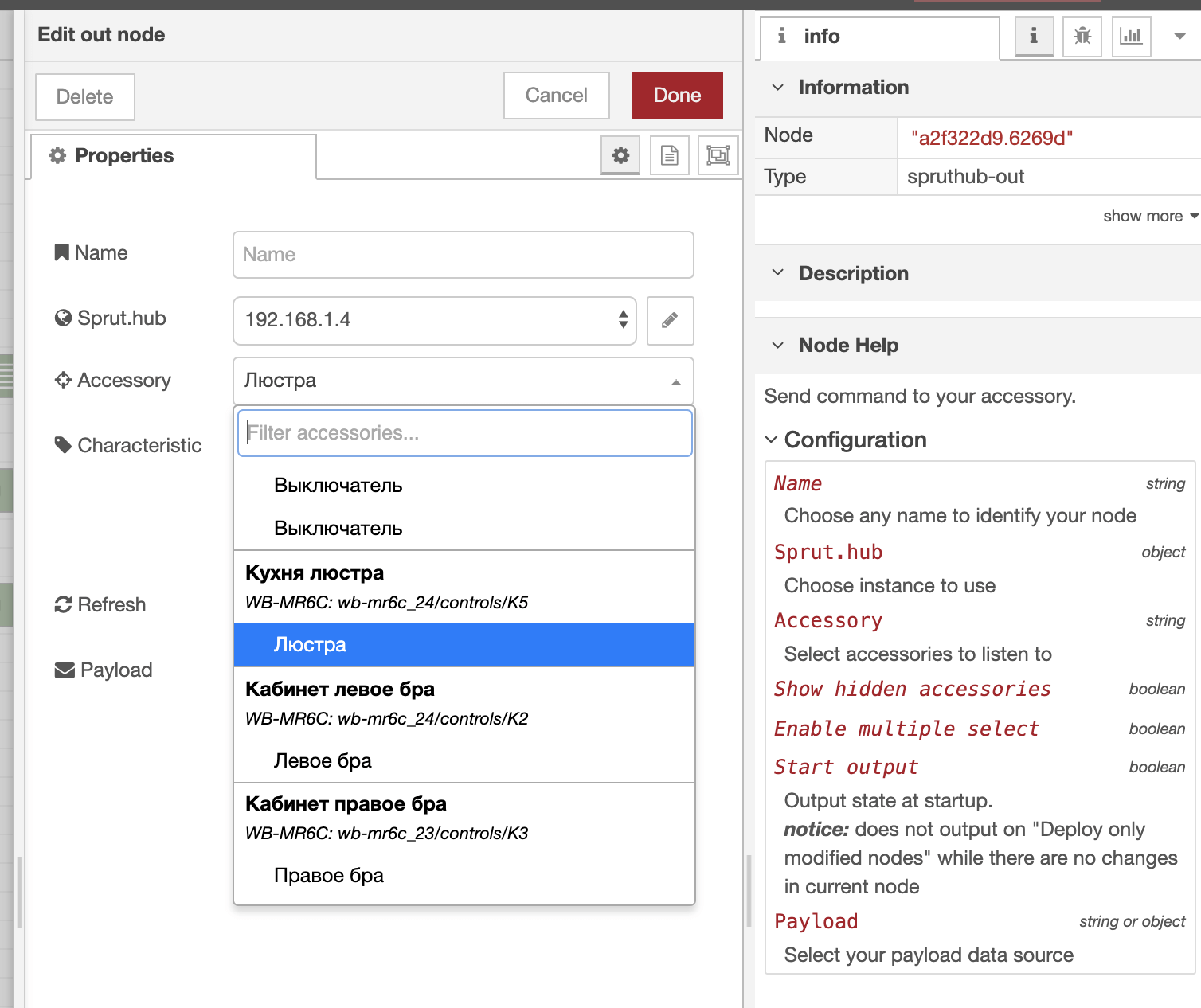Select the Properties tab
Screen dimensions: 1201x1008
tap(173, 156)
